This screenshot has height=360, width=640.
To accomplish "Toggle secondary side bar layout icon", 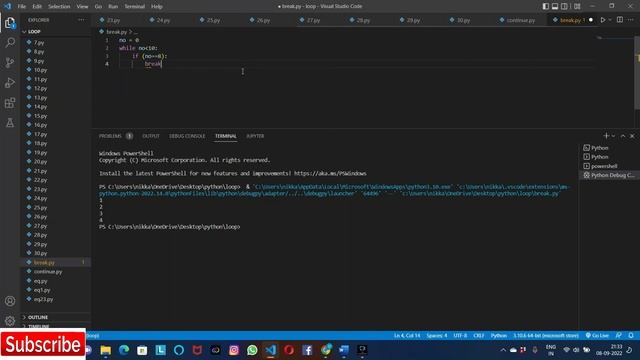I will [564, 7].
